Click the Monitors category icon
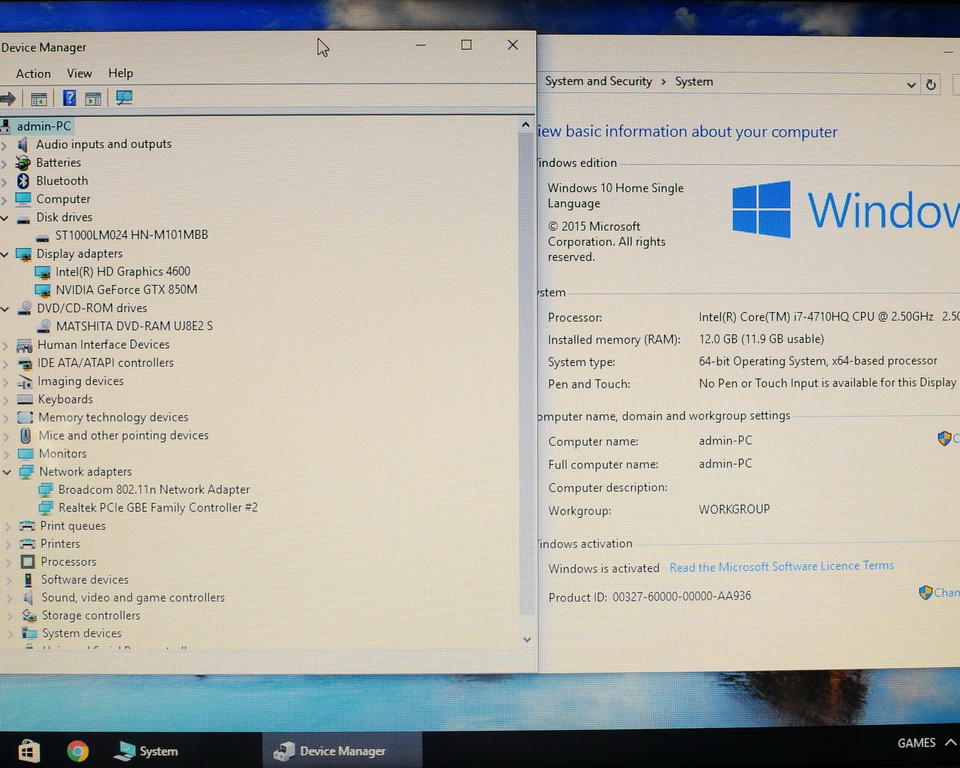 point(26,454)
